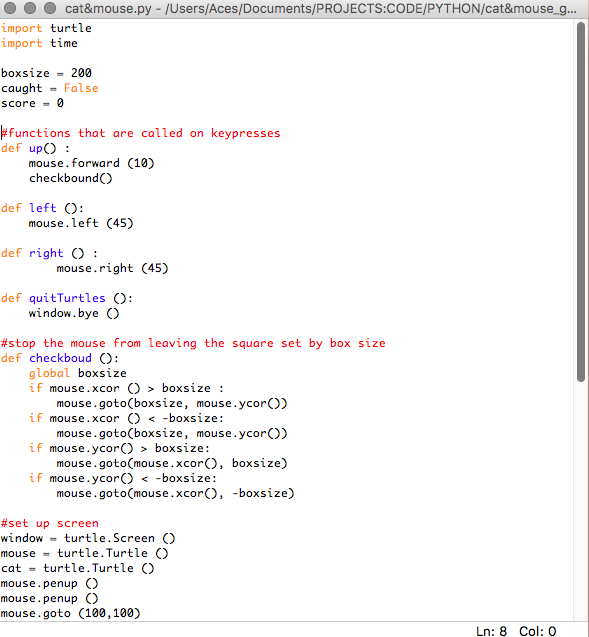Click the line 'if mouse.xcor () < -boxsize:'
This screenshot has height=637, width=589.
(126, 418)
